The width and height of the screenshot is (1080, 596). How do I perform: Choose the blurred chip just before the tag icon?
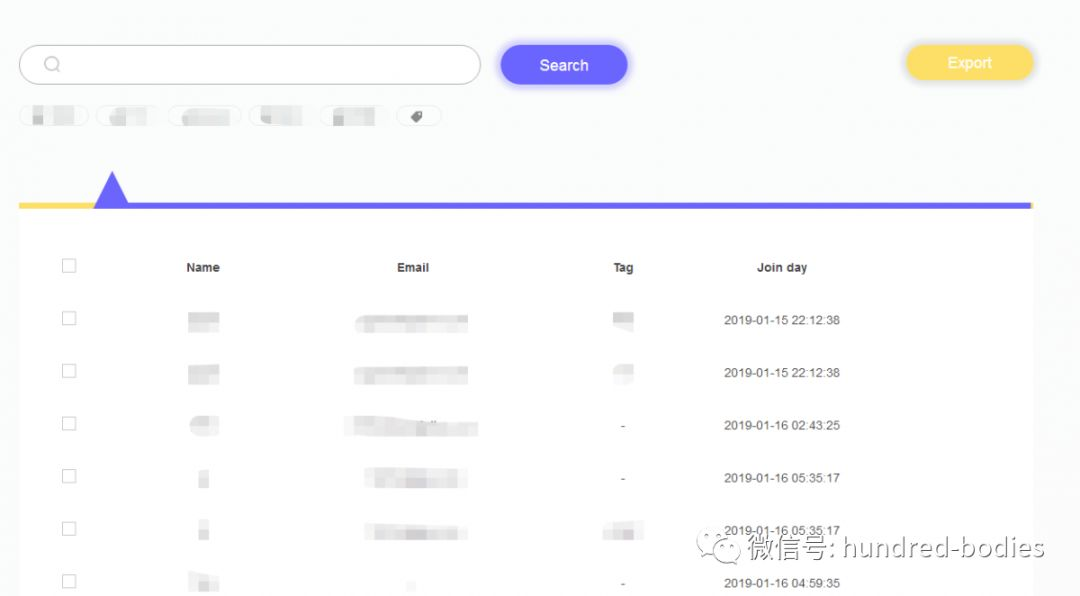coord(354,117)
